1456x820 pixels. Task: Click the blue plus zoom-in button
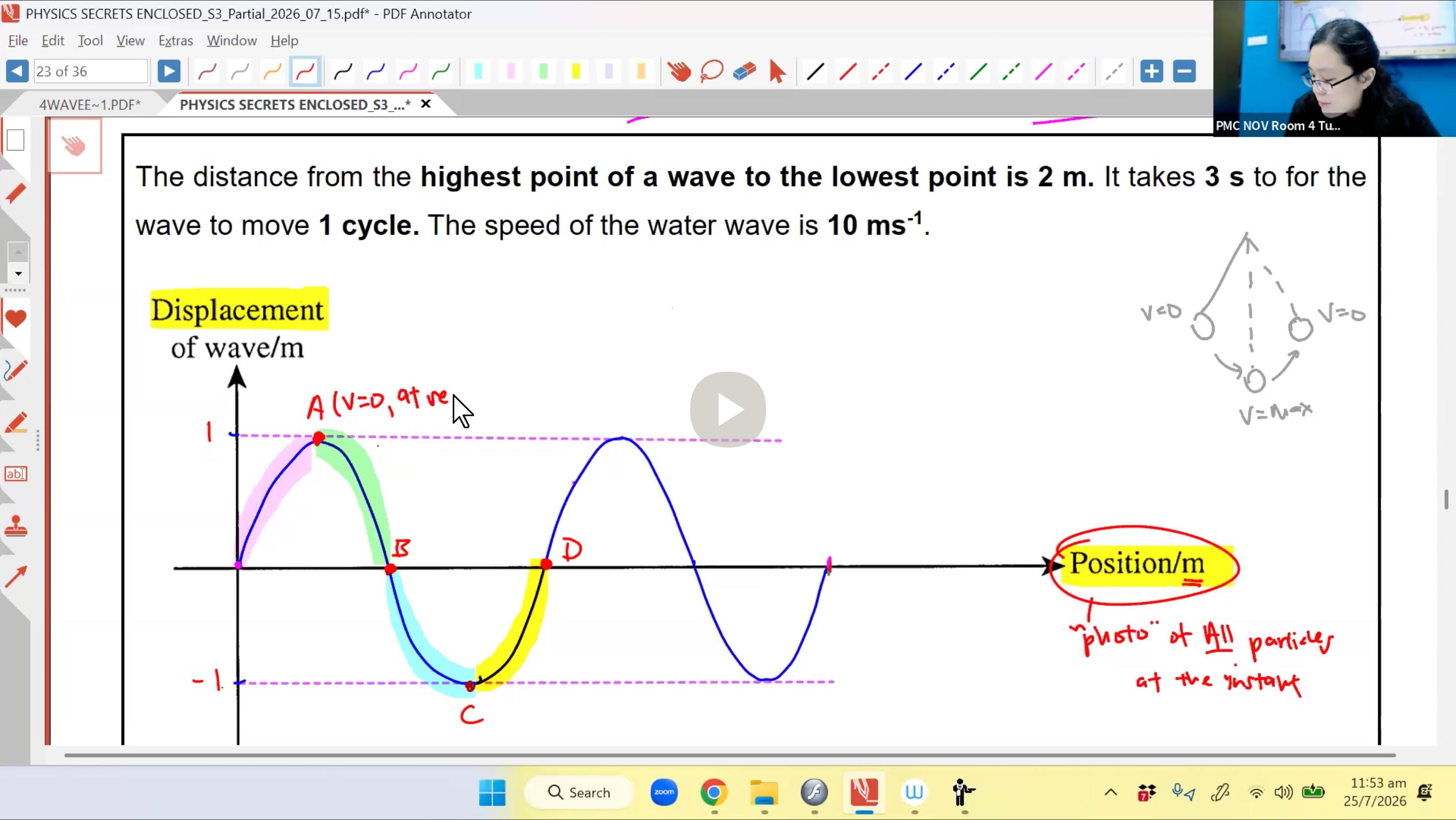click(1151, 71)
